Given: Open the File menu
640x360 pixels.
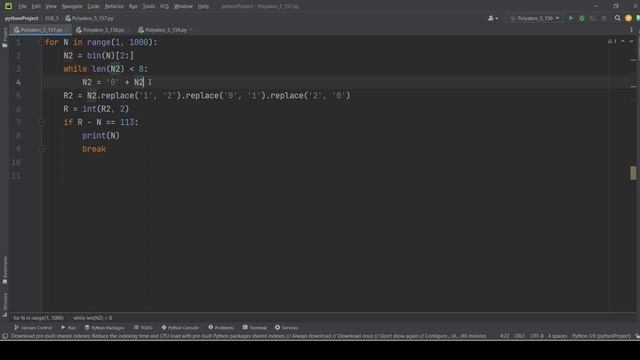Looking at the screenshot, I should click(x=22, y=6).
